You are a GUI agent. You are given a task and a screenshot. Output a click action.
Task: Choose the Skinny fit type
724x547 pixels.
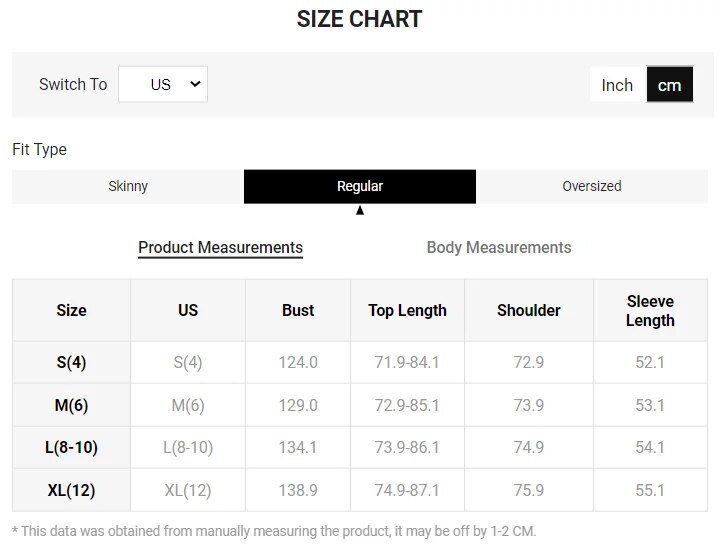[x=128, y=186]
